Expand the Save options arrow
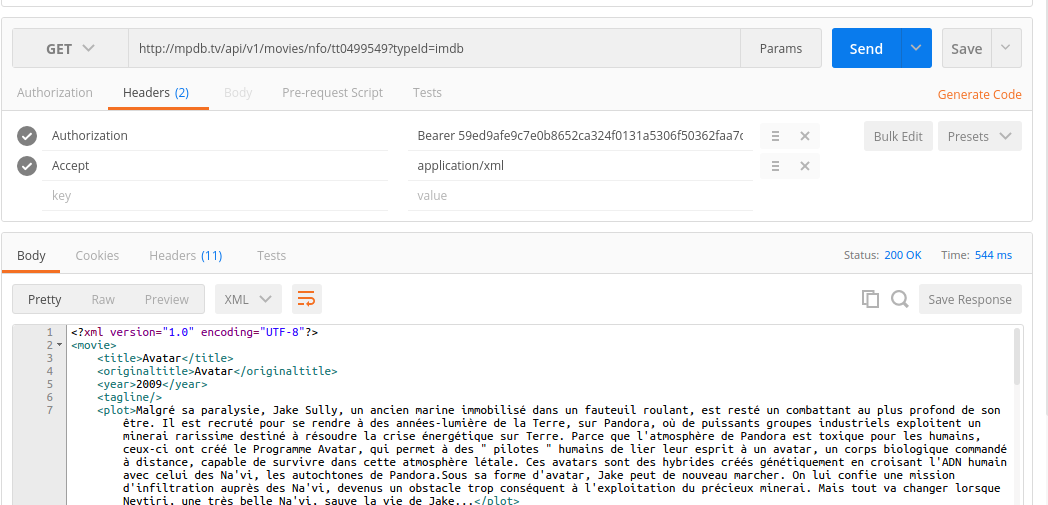Image resolution: width=1048 pixels, height=505 pixels. pos(1006,49)
